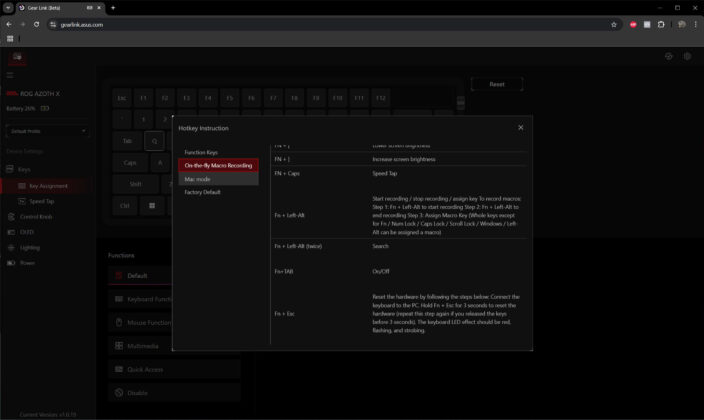Open the apps grid in bookmarks bar
This screenshot has height=420, width=704.
click(x=10, y=39)
